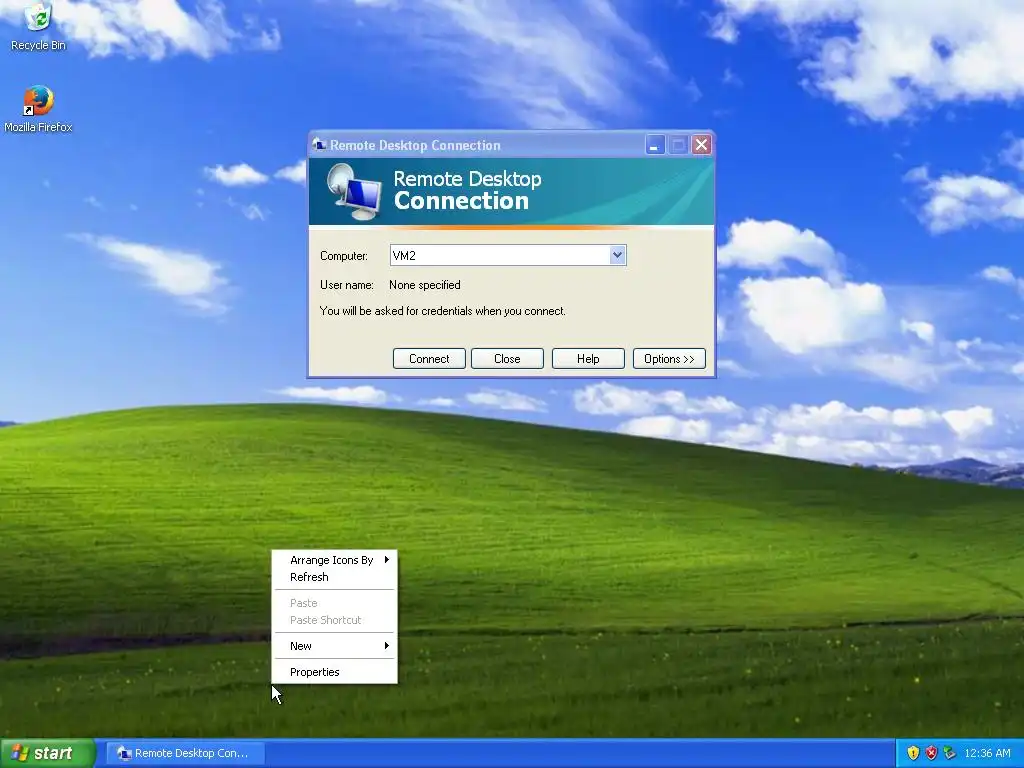Open the Recycle Bin desktop icon
This screenshot has height=768, width=1024.
pos(38,27)
